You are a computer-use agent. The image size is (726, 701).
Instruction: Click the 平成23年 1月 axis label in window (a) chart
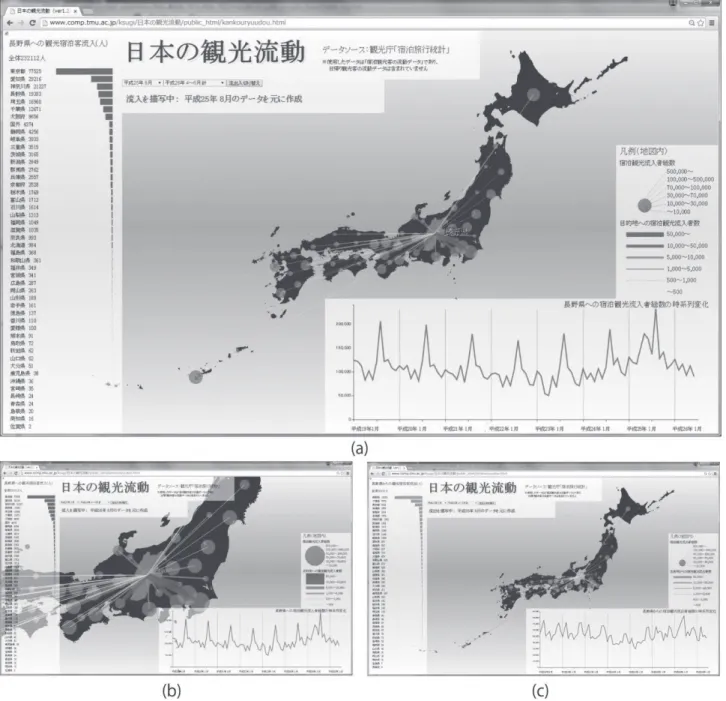pos(549,429)
